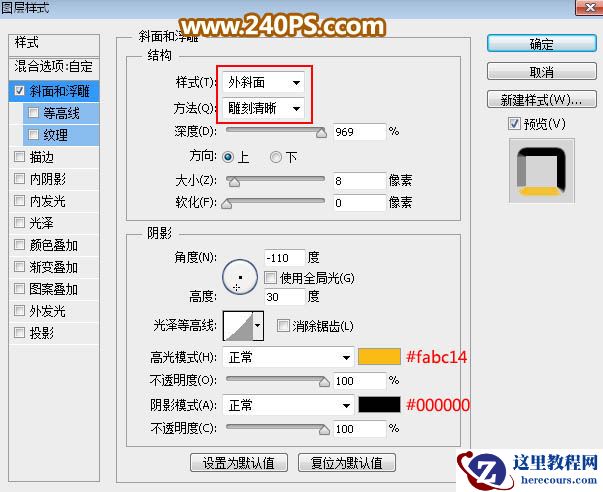Expand the 光泽等高线 picker arrow
603x492 pixels.
(x=258, y=326)
